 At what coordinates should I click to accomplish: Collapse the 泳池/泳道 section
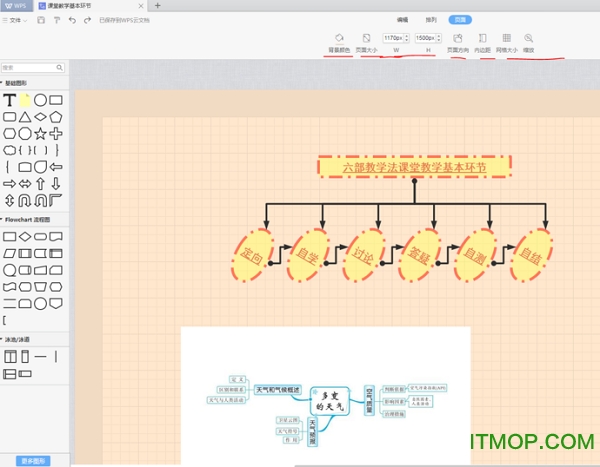[5, 339]
